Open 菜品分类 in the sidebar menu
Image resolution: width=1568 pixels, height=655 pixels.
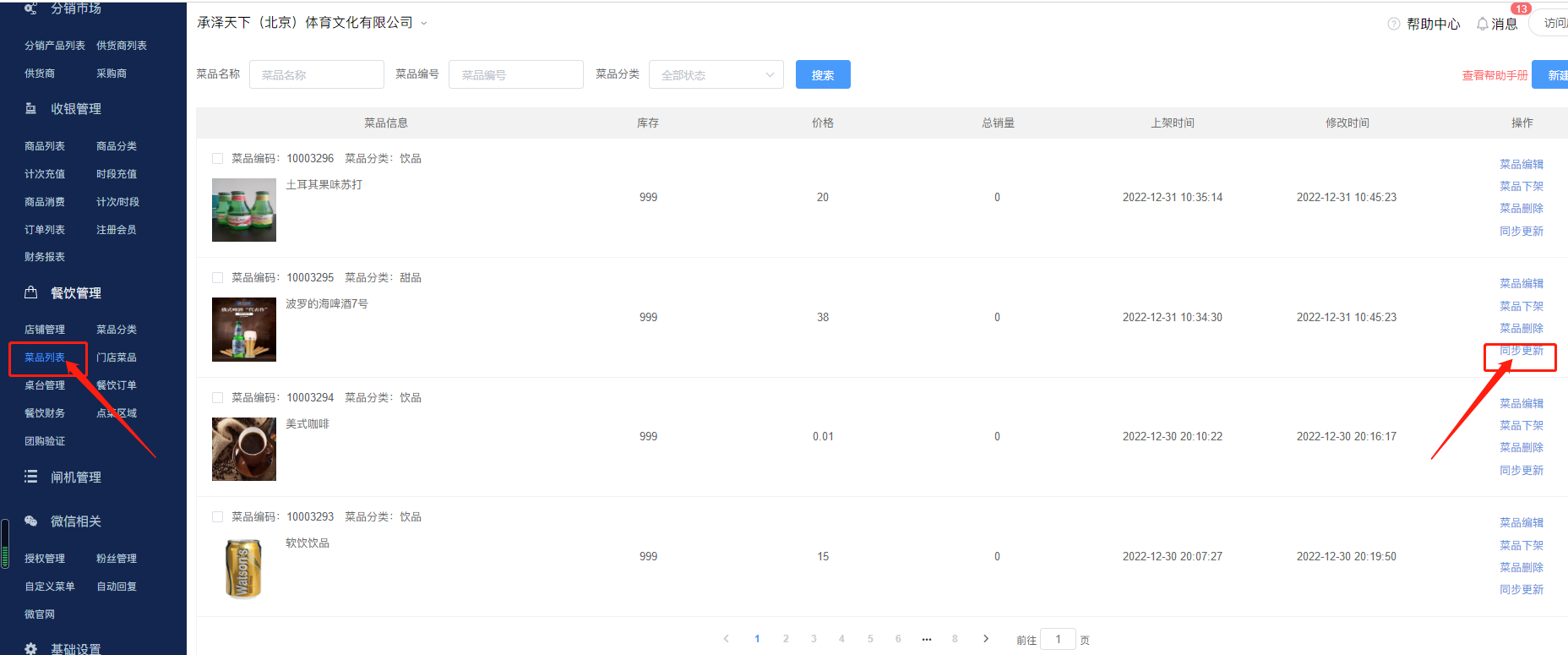click(x=117, y=330)
